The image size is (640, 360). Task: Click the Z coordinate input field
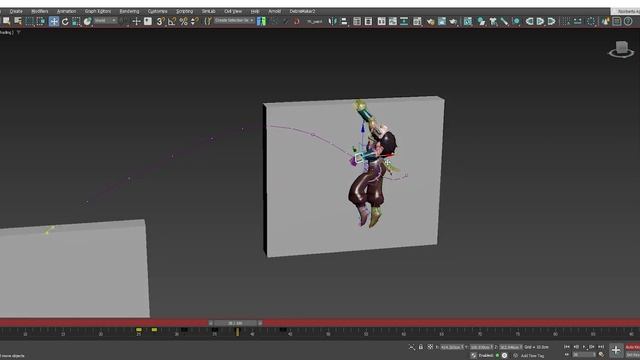[x=511, y=347]
